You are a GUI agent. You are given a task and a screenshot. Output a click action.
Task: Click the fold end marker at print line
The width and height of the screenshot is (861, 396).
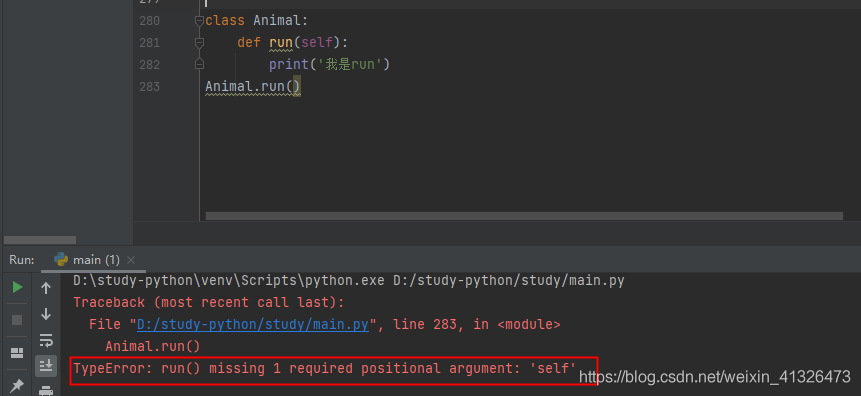pos(199,65)
